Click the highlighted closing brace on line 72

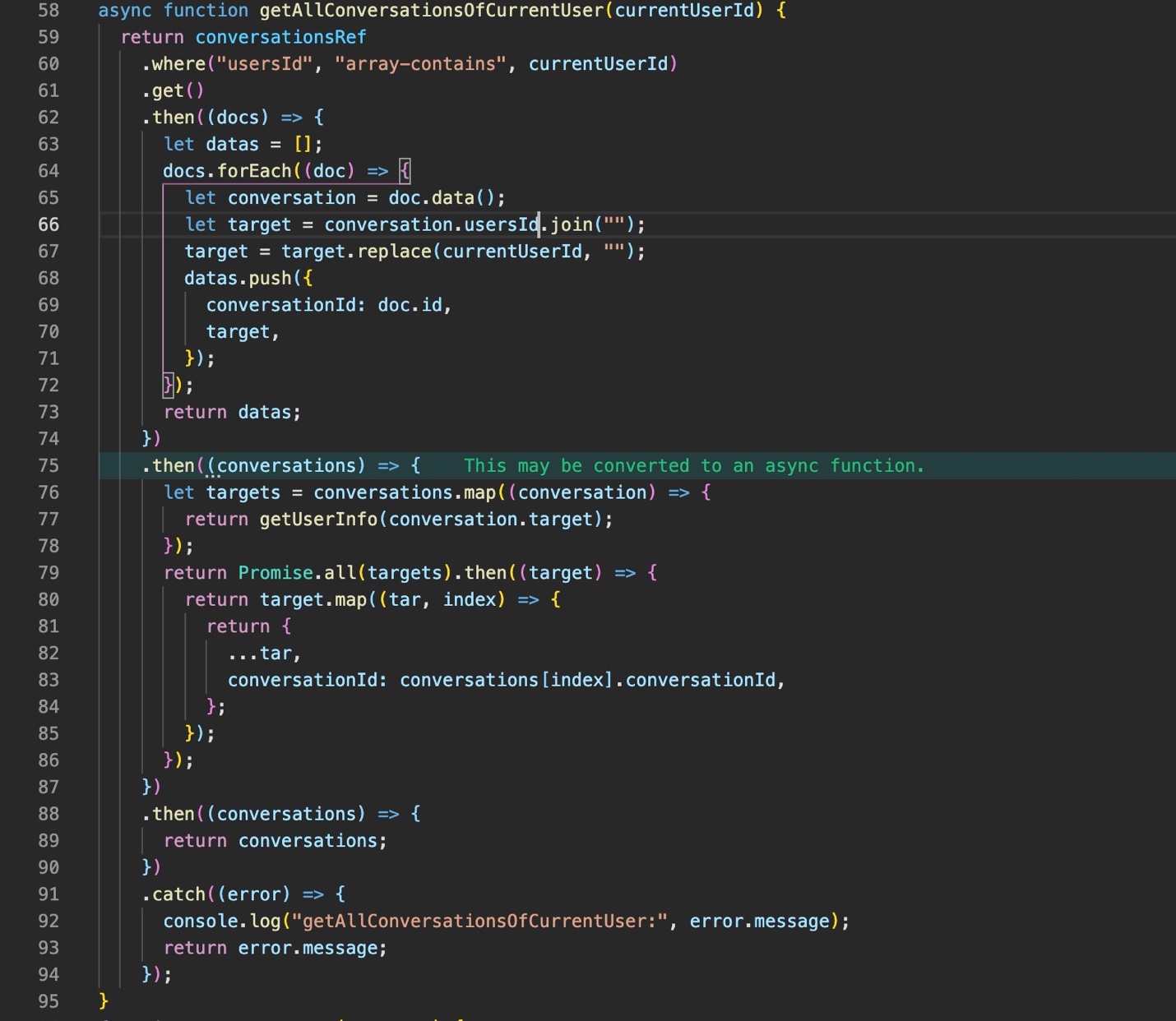(x=169, y=385)
